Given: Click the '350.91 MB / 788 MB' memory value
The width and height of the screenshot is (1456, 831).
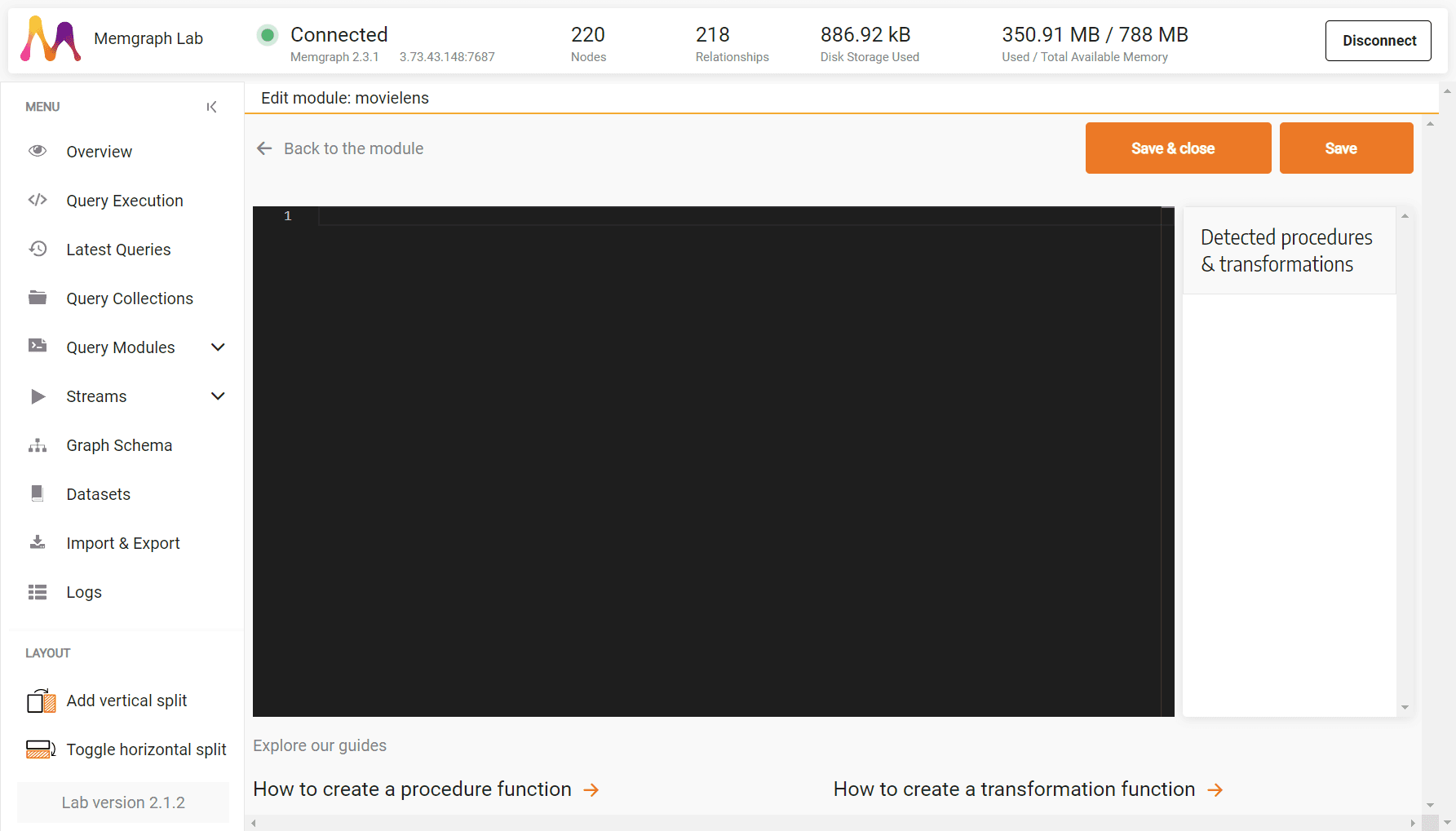Looking at the screenshot, I should pyautogui.click(x=1095, y=35).
